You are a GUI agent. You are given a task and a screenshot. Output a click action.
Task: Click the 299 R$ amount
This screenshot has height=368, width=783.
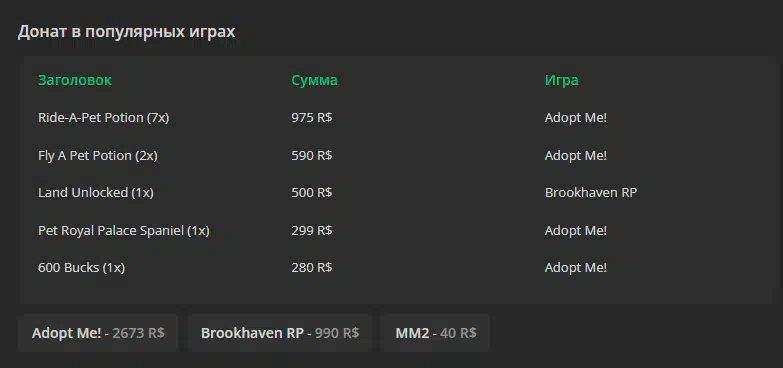[x=312, y=231]
